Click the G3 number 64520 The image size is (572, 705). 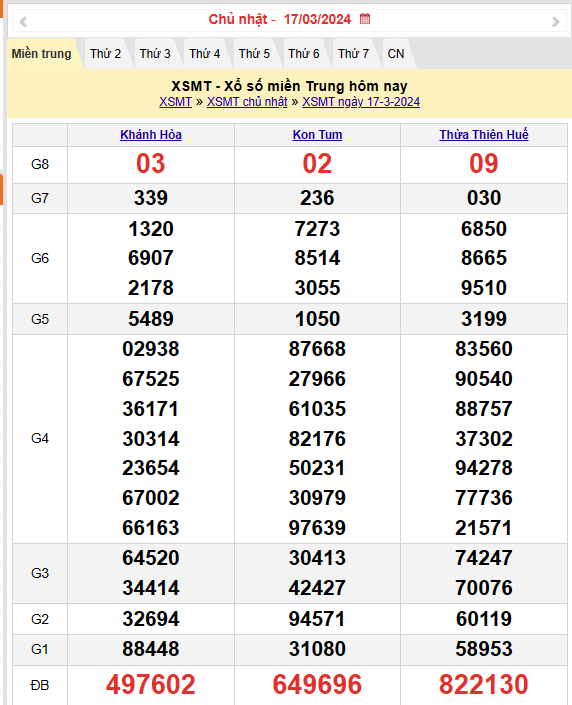click(x=151, y=558)
